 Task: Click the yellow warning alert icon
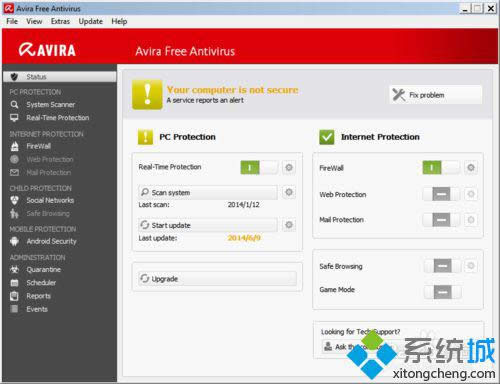147,94
